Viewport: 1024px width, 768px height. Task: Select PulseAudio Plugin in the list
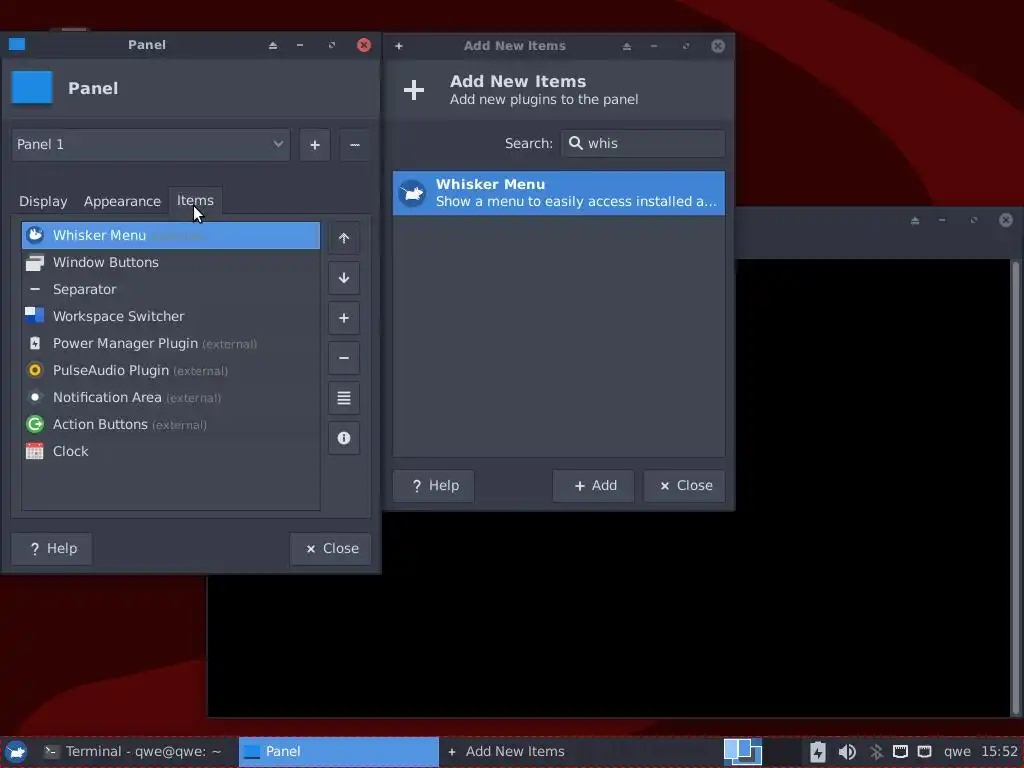[171, 370]
